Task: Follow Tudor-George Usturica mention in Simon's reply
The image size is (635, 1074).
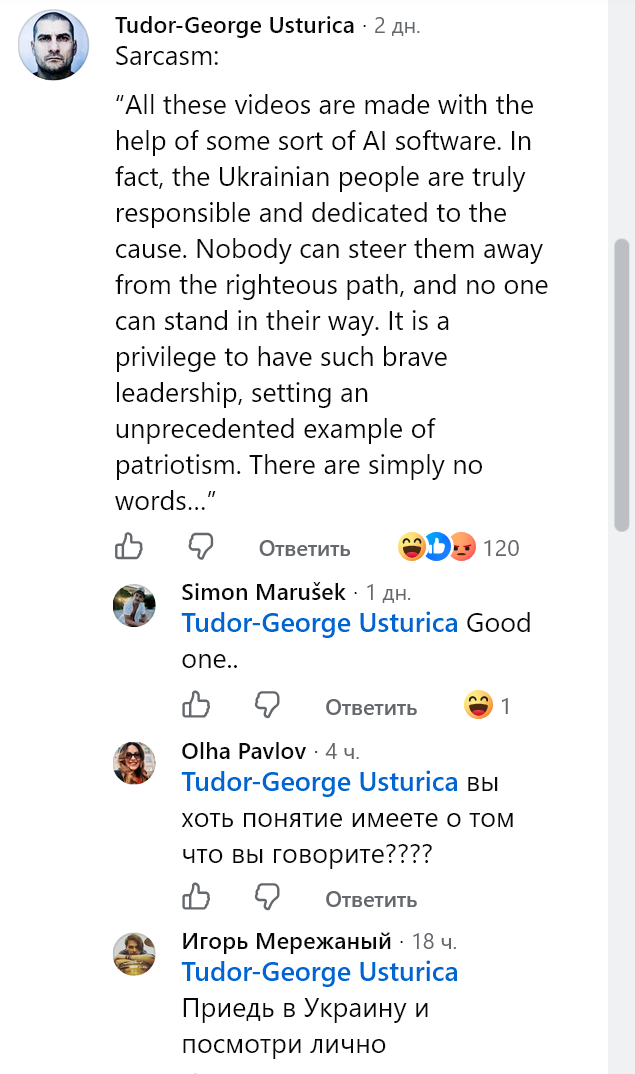Action: pos(319,623)
